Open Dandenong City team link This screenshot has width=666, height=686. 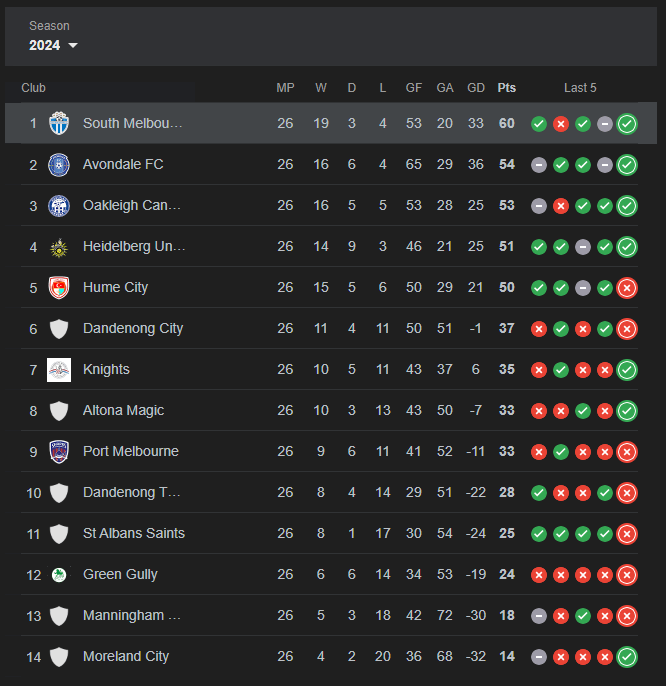(132, 328)
